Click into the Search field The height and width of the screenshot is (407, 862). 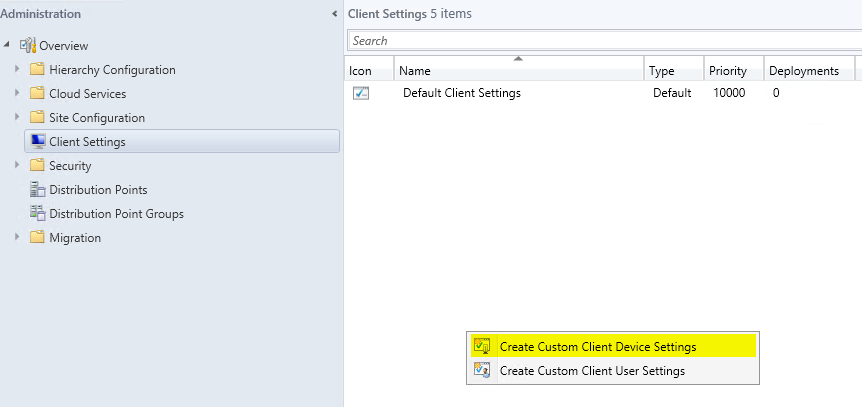tap(605, 41)
